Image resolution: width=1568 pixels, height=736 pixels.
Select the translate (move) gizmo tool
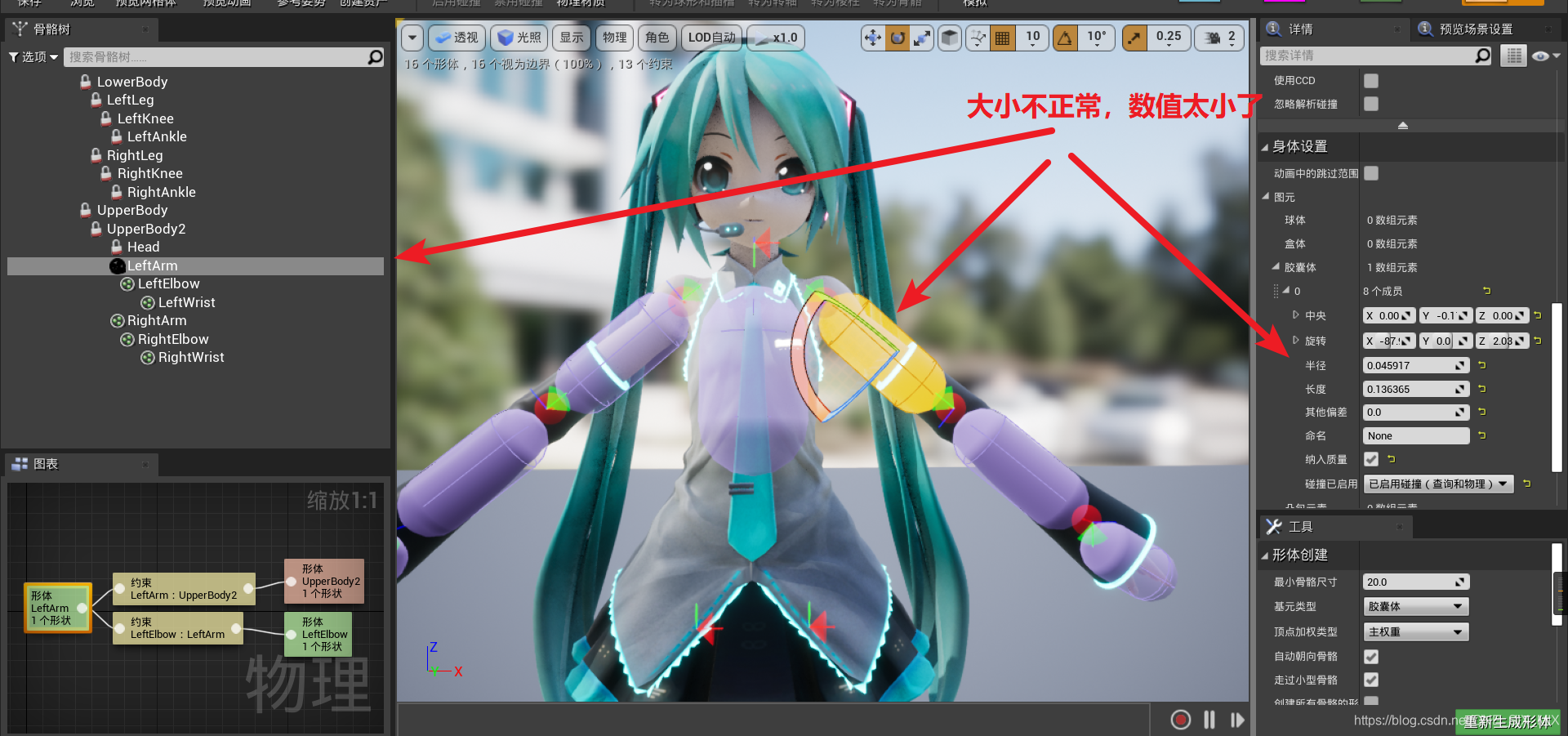click(x=873, y=38)
